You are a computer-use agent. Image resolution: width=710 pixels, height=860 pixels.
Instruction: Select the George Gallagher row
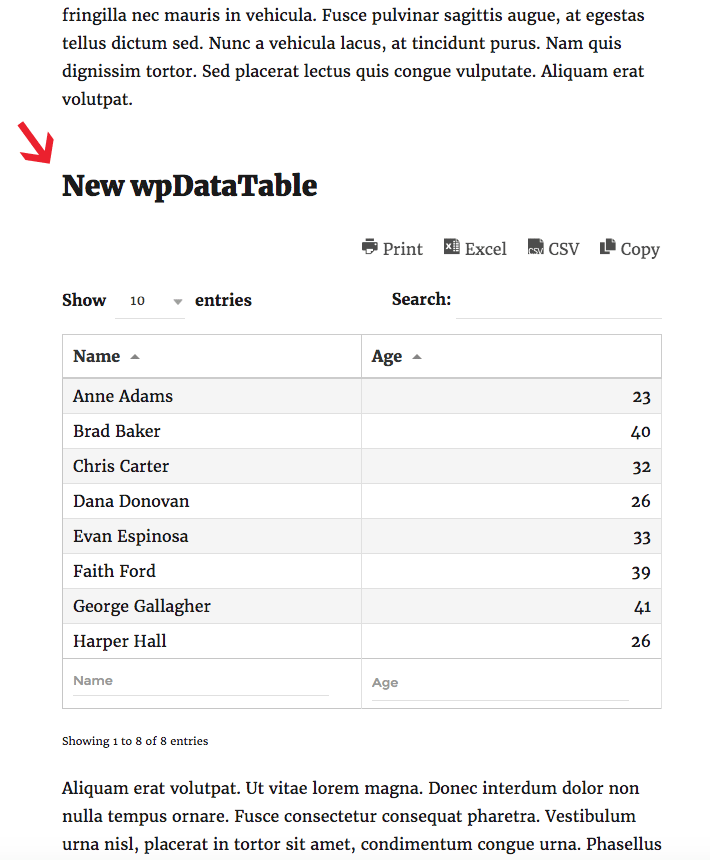click(x=362, y=606)
